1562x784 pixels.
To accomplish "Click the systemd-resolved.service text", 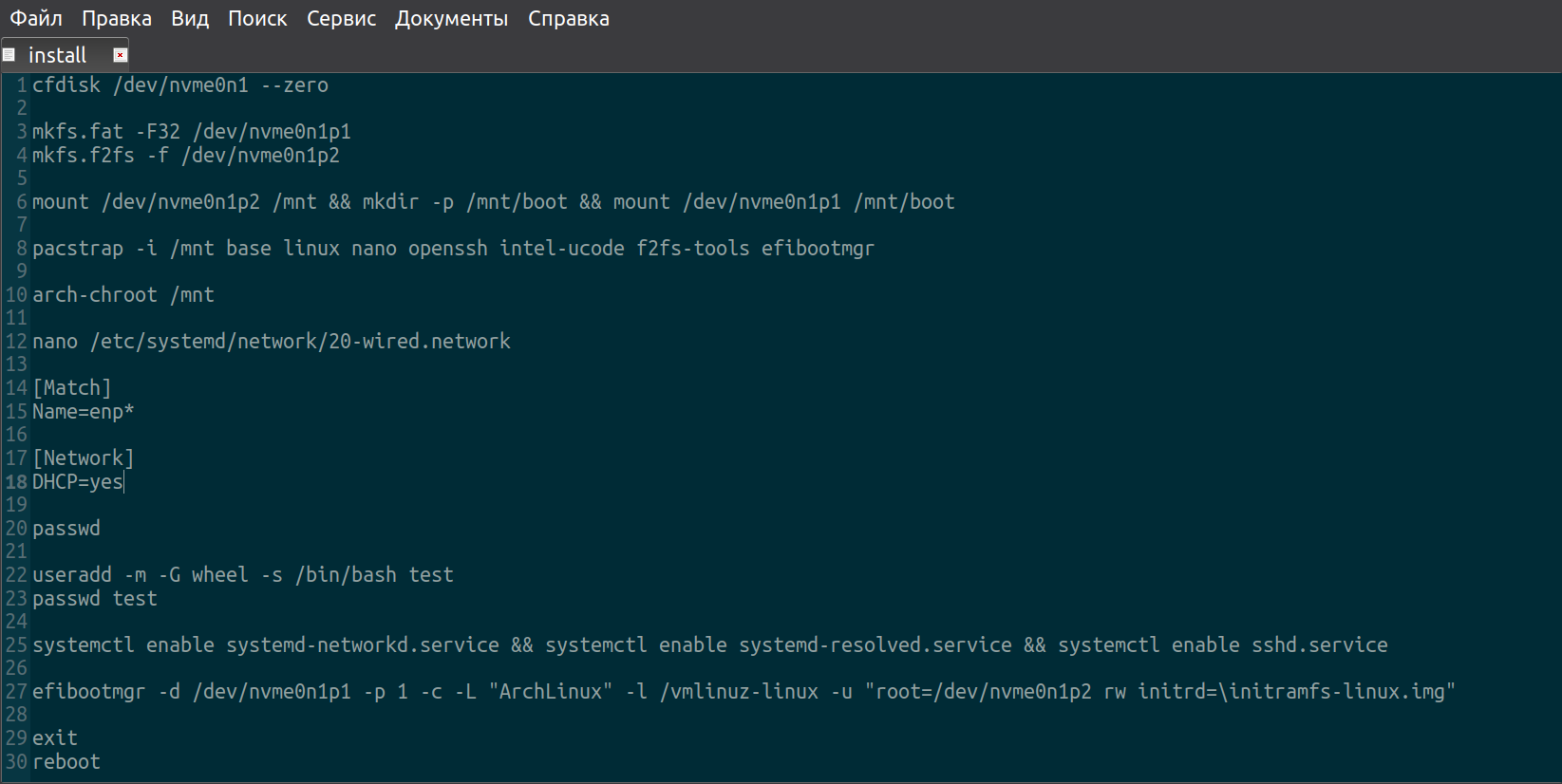I will tap(875, 645).
